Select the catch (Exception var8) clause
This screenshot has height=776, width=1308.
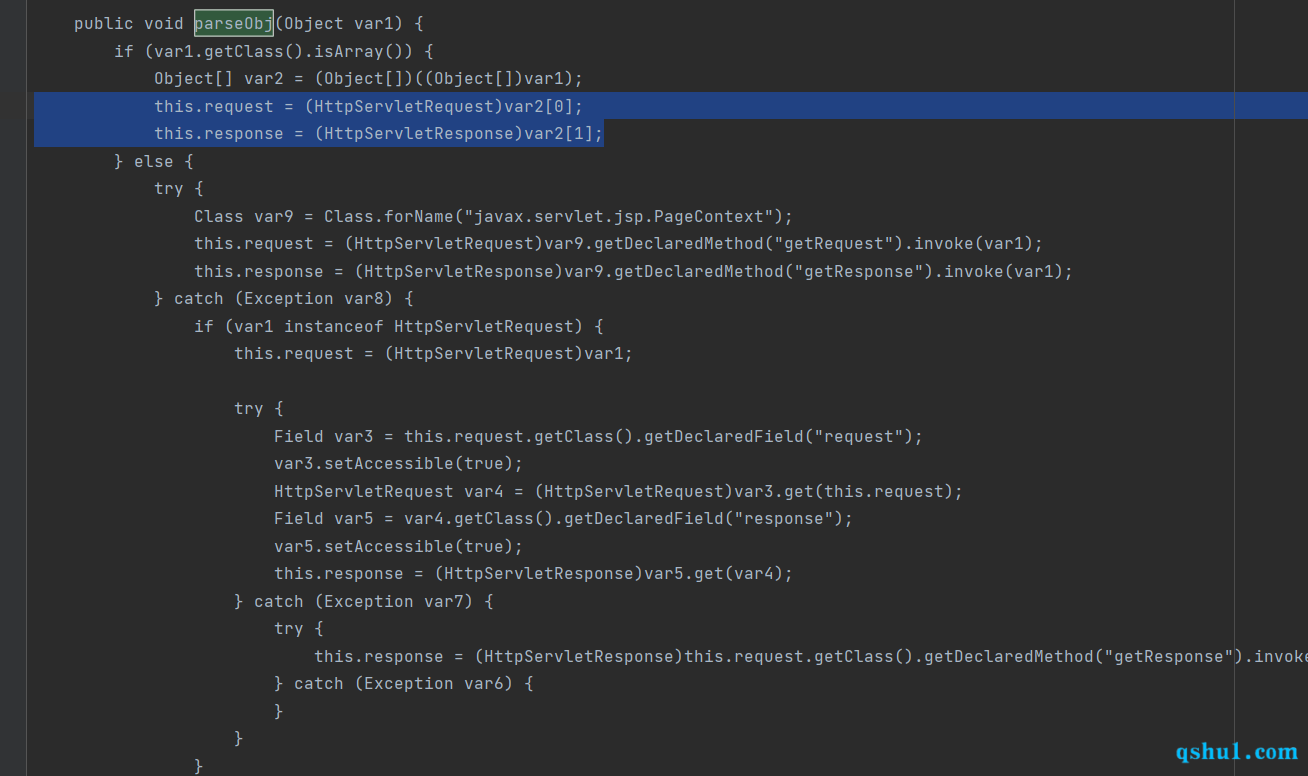(284, 298)
